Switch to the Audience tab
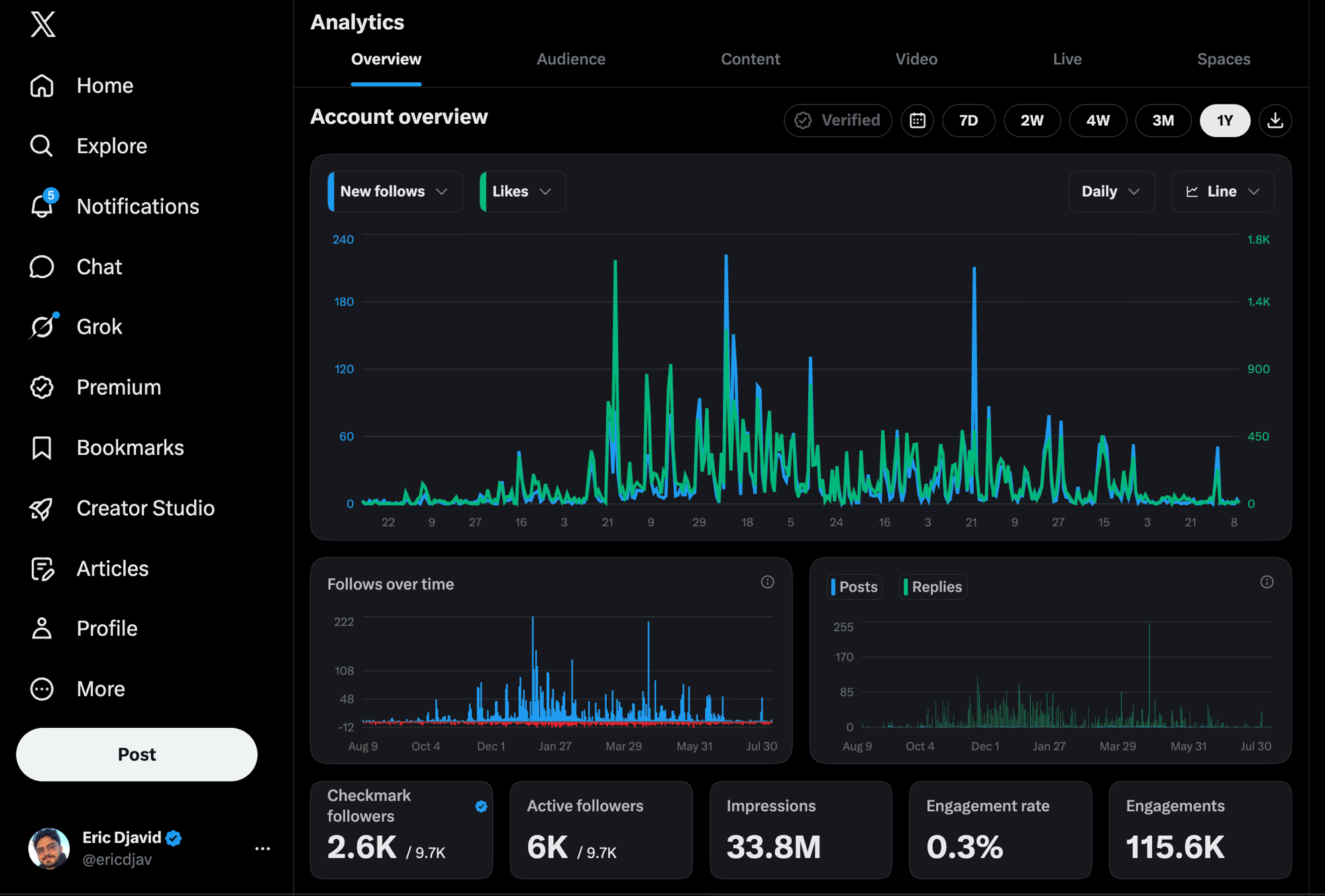 point(571,59)
